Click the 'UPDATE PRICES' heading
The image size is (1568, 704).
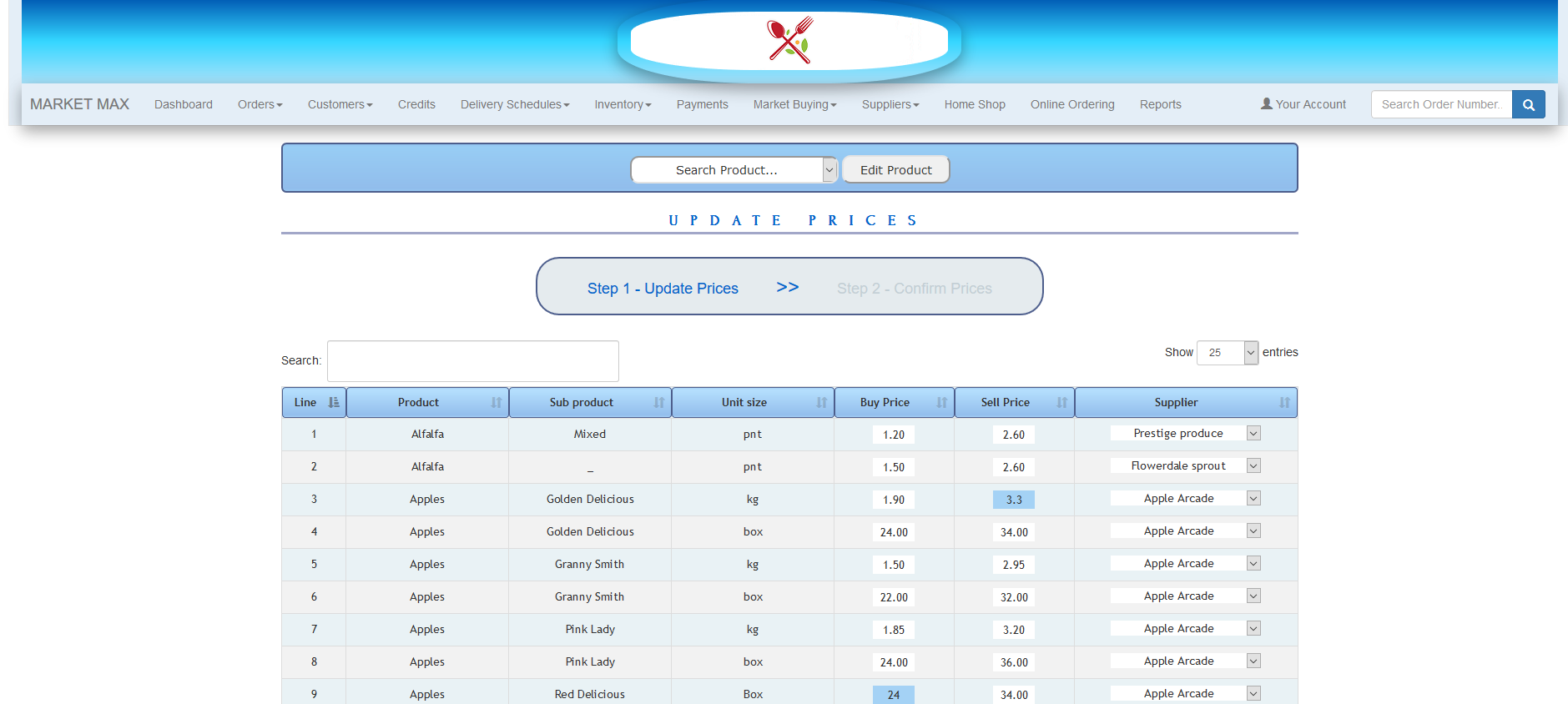[793, 220]
